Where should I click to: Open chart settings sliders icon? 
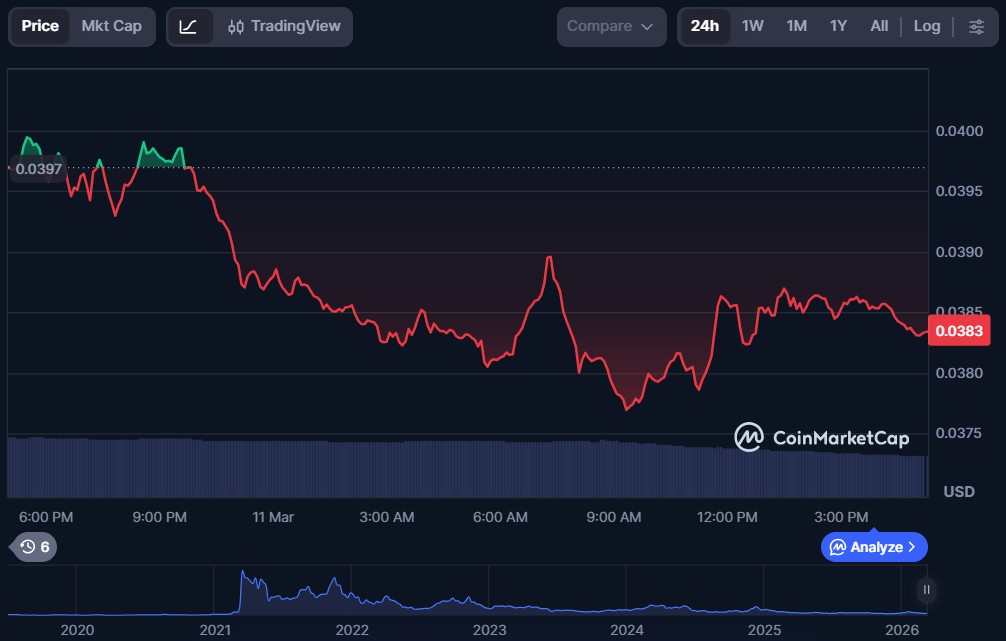click(x=975, y=27)
